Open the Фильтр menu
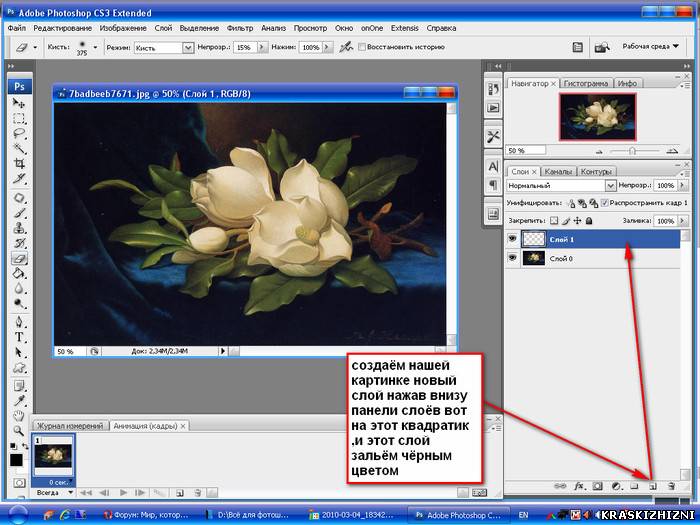Viewport: 700px width, 525px height. [240, 28]
